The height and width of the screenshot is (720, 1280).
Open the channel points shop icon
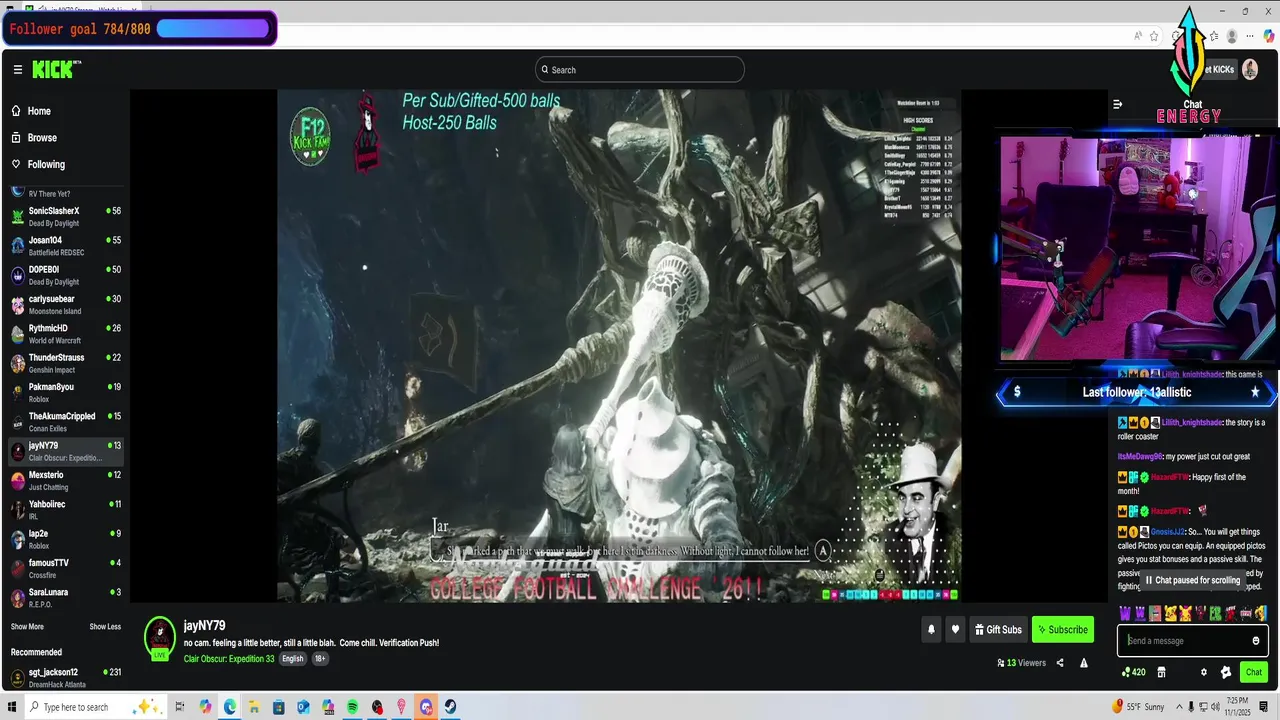point(1161,672)
